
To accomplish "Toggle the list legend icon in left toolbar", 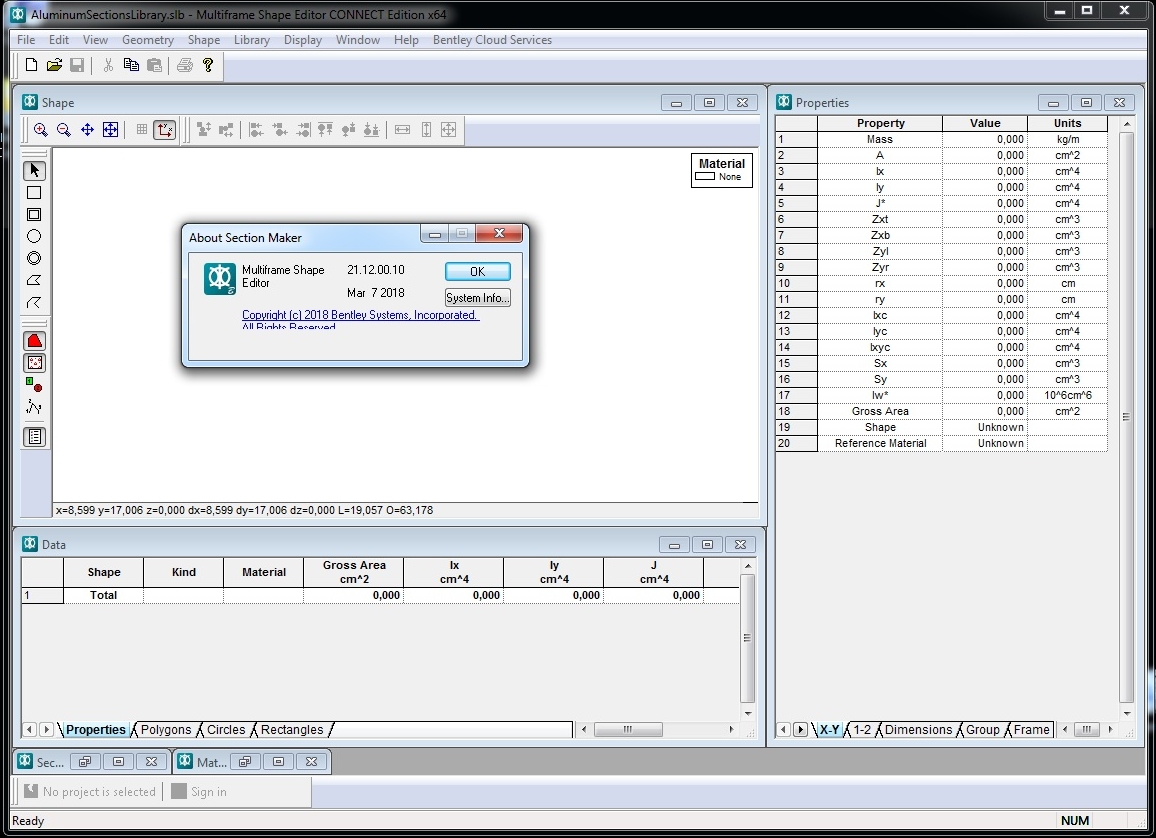I will [34, 437].
